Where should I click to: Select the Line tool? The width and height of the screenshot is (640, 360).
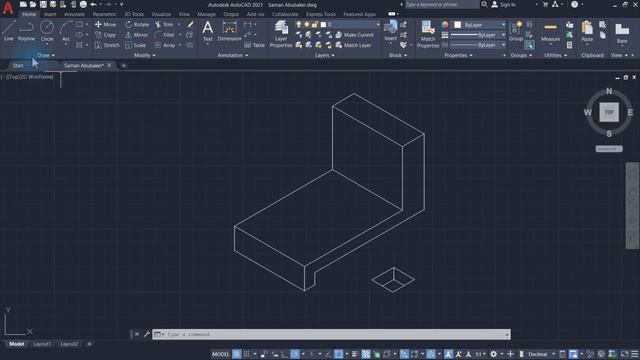(9, 31)
